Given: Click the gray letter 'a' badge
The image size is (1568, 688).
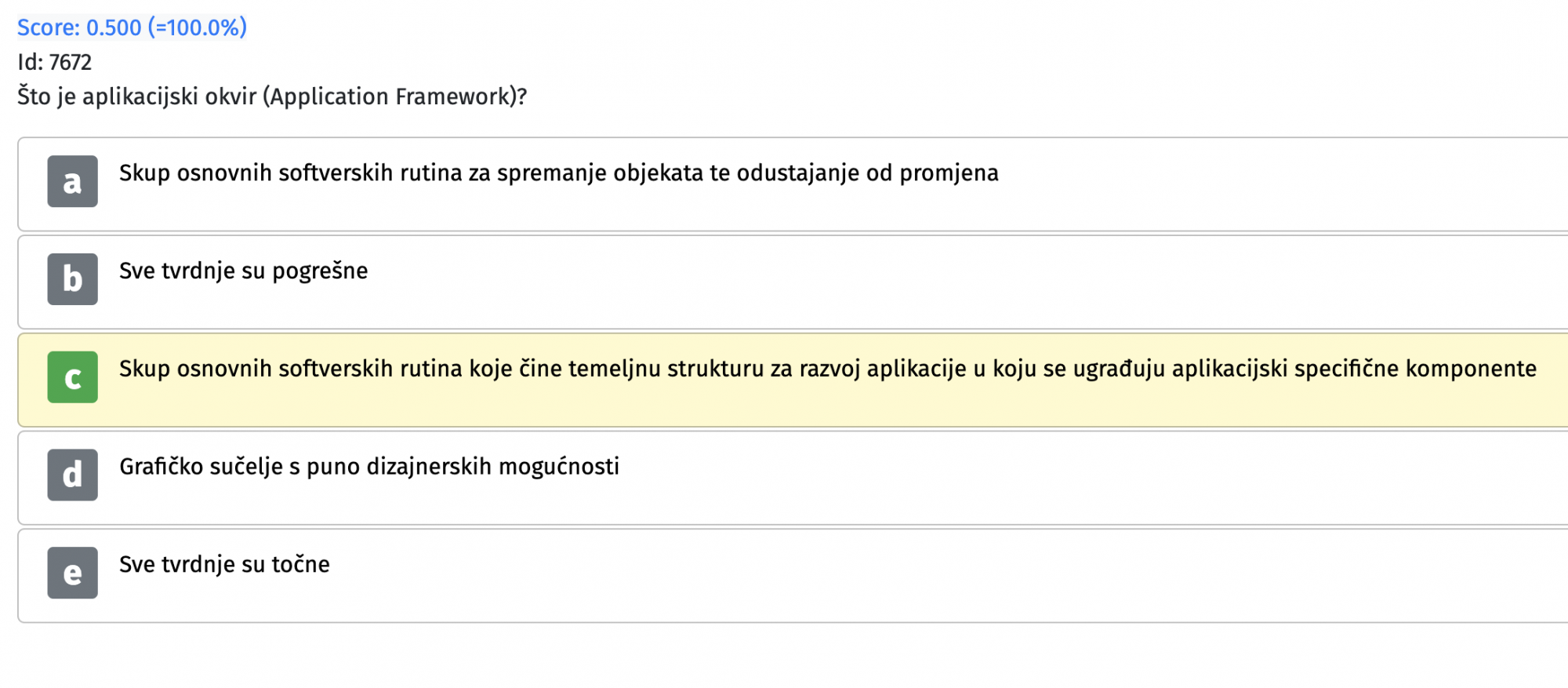Looking at the screenshot, I should coord(72,181).
